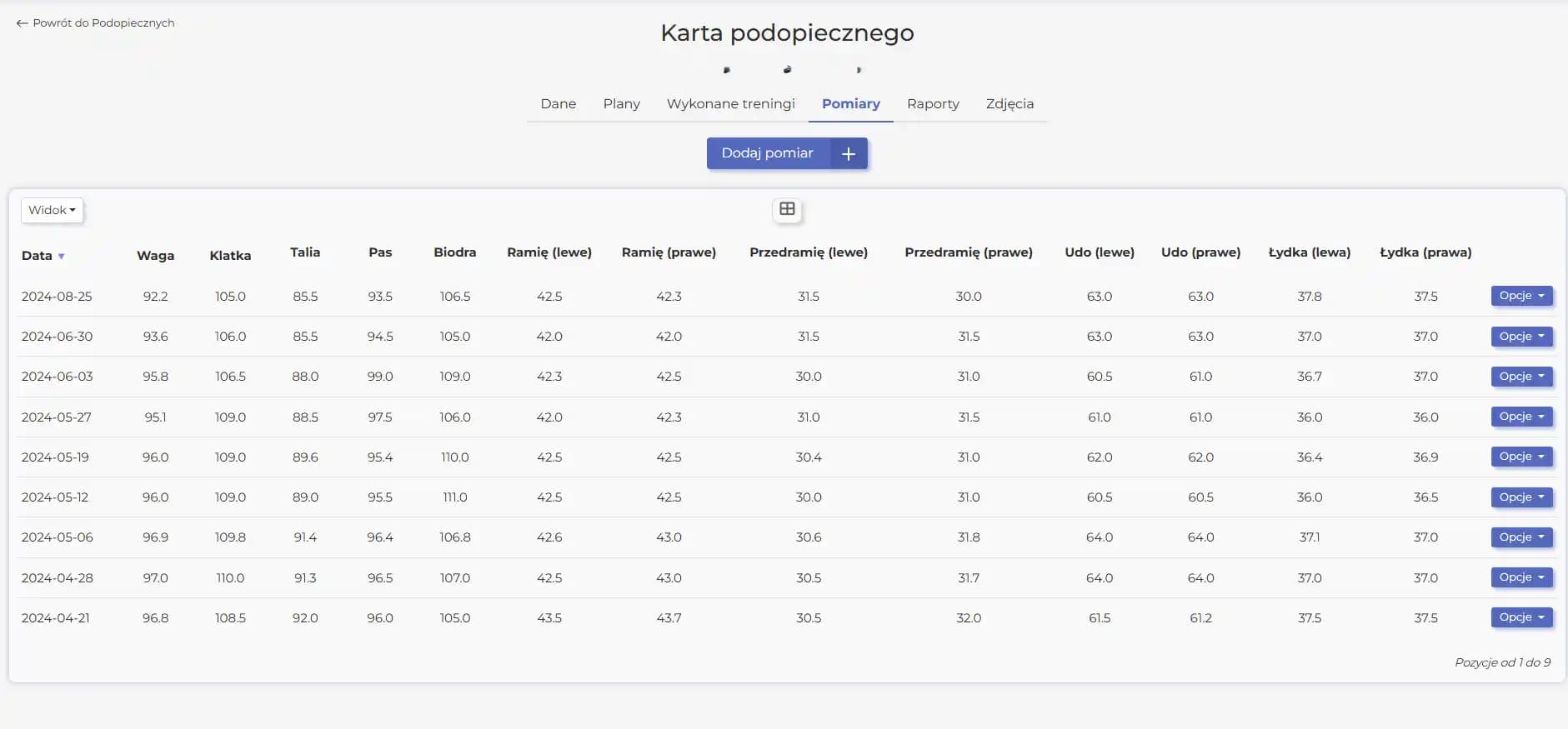
Task: Click the date cell 2024-05-27
Action: (x=56, y=417)
